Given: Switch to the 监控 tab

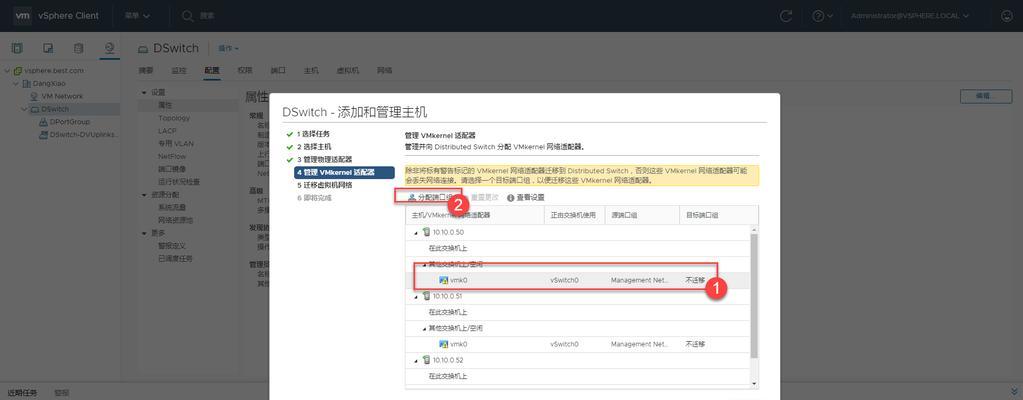Looking at the screenshot, I should click(179, 70).
